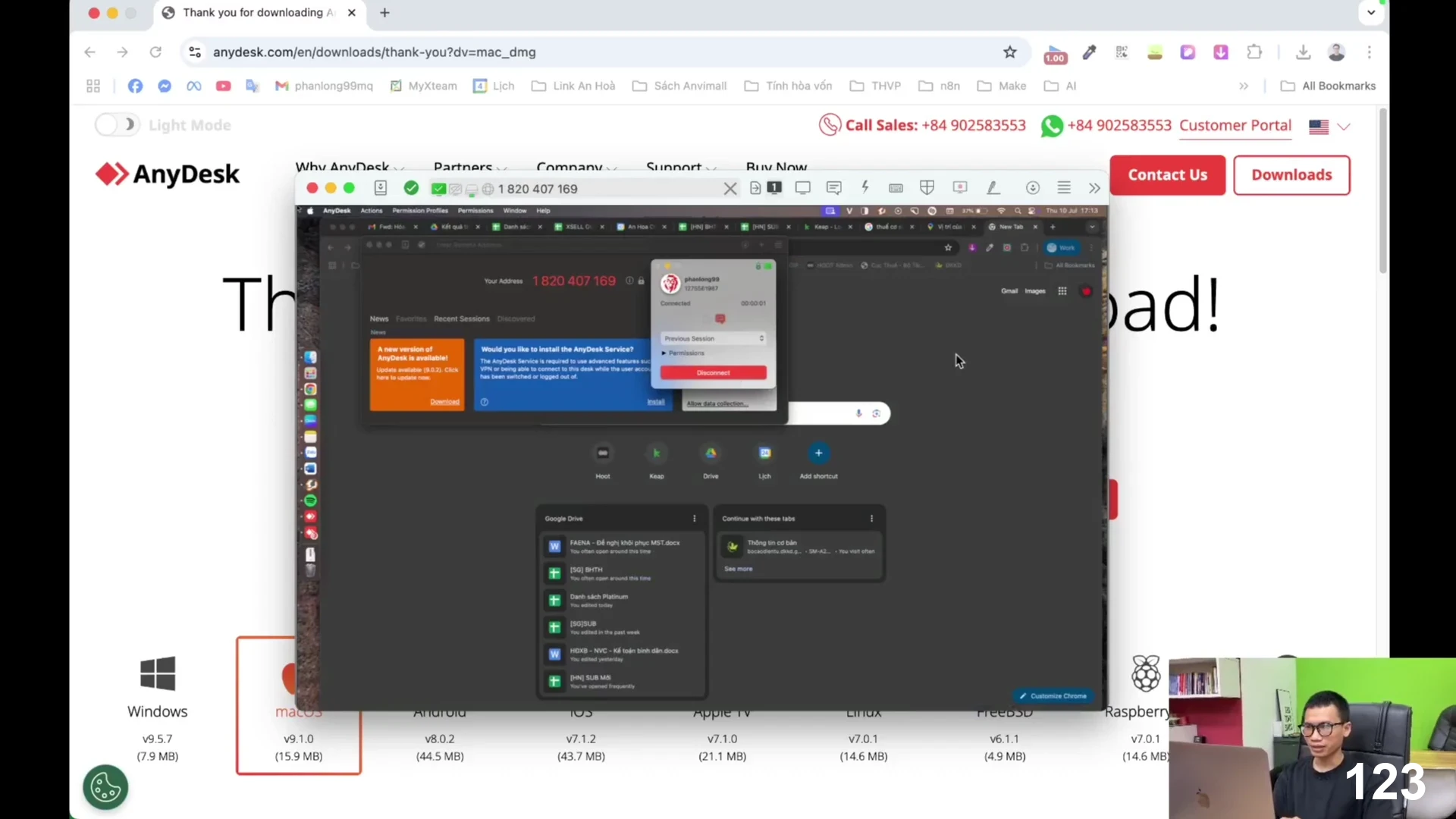Open Permission Profiles menu in remote session

tap(420, 211)
